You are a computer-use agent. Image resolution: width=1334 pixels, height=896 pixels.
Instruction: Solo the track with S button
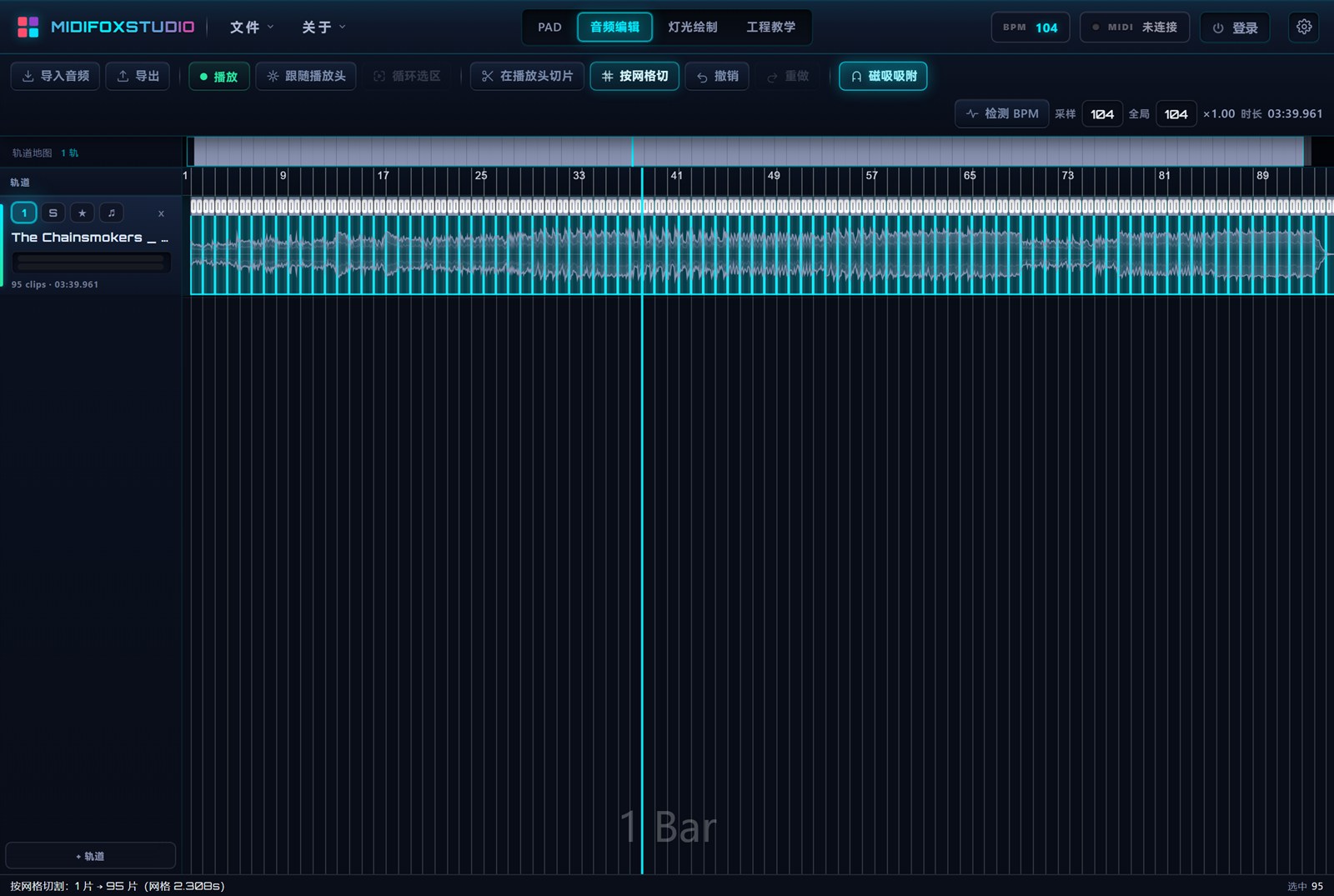click(53, 213)
